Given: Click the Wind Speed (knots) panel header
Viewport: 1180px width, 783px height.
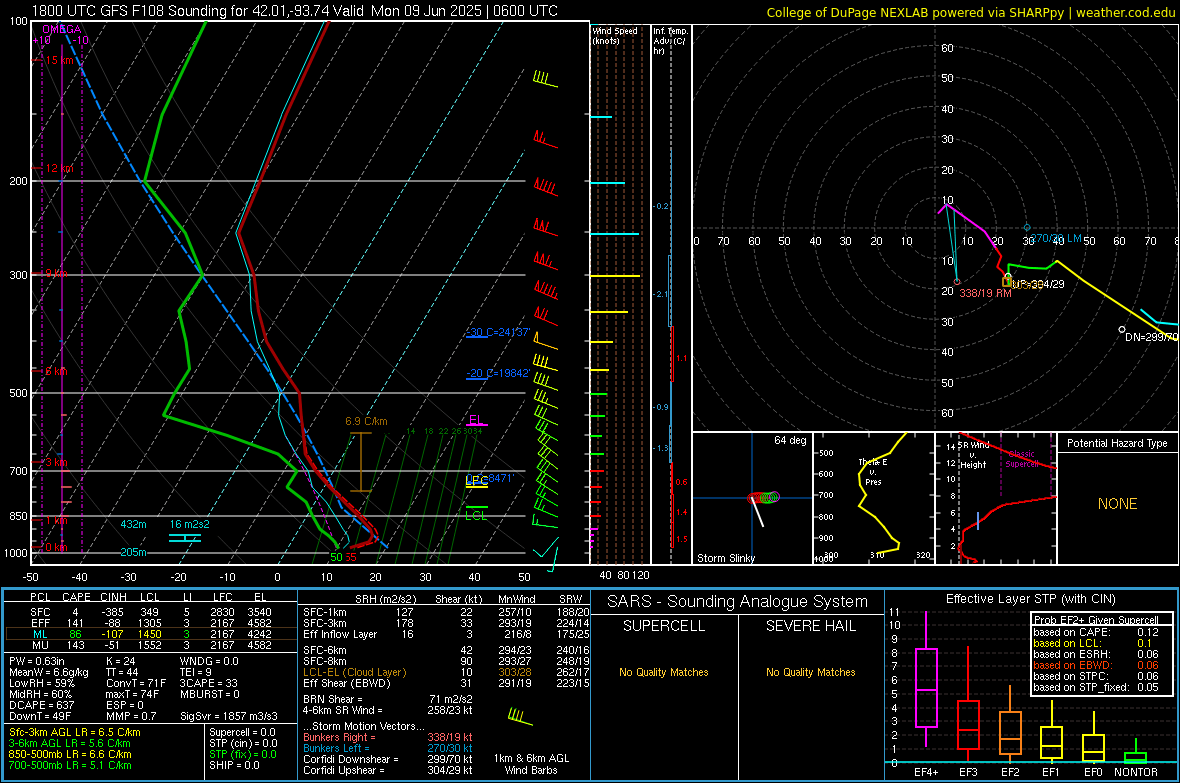Looking at the screenshot, I should [615, 35].
